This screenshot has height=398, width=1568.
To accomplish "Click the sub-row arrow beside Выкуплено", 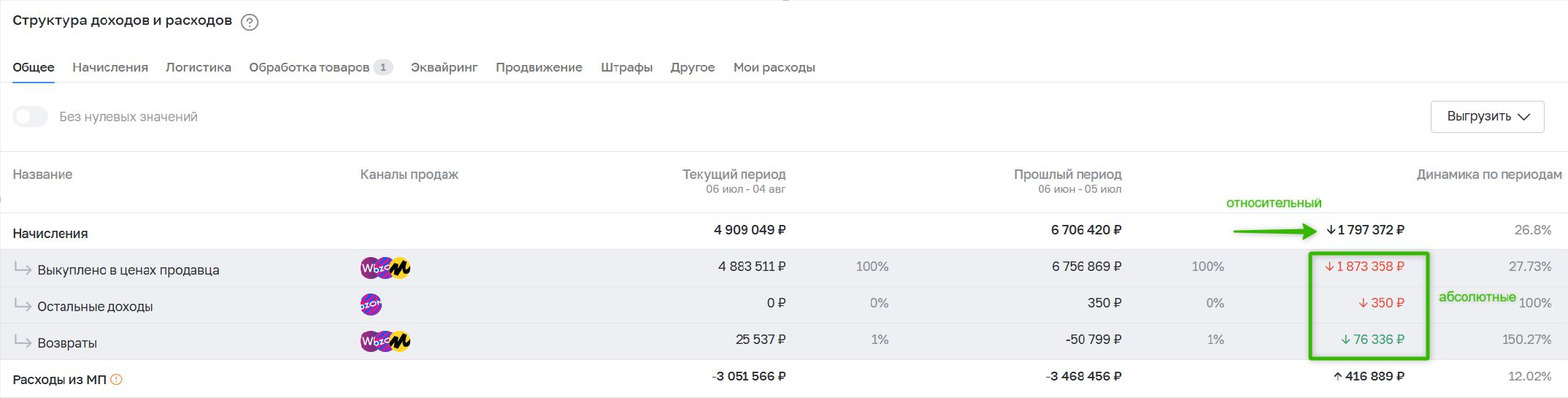I will (x=23, y=269).
